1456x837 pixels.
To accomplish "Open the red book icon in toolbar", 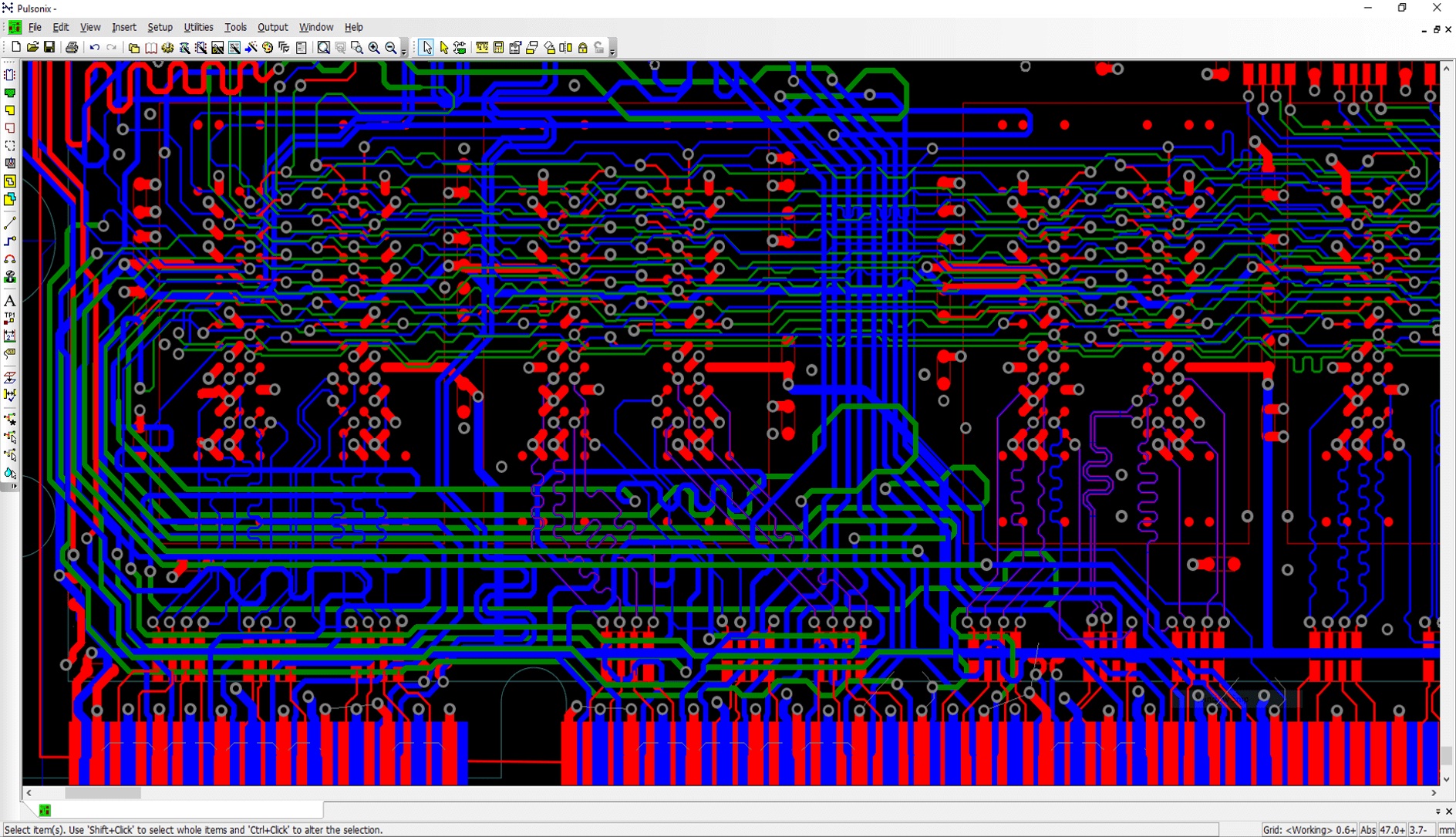I will tap(151, 48).
